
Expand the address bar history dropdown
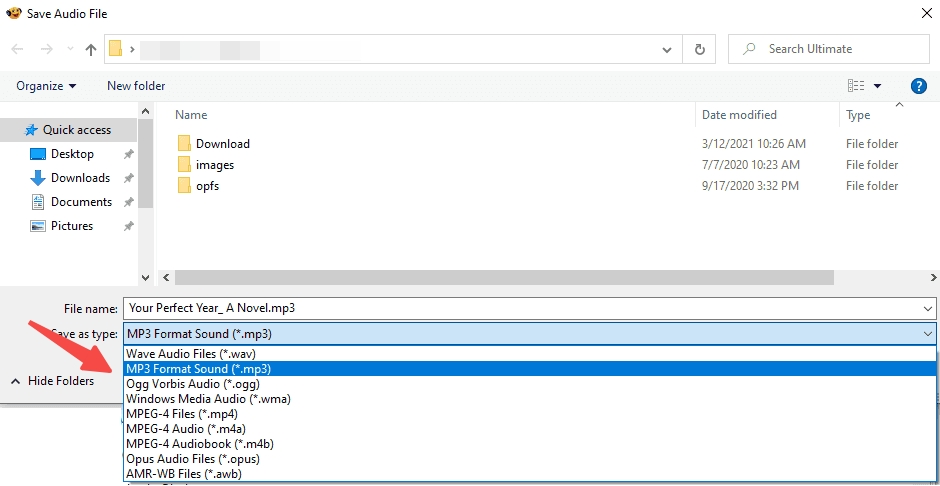click(668, 49)
